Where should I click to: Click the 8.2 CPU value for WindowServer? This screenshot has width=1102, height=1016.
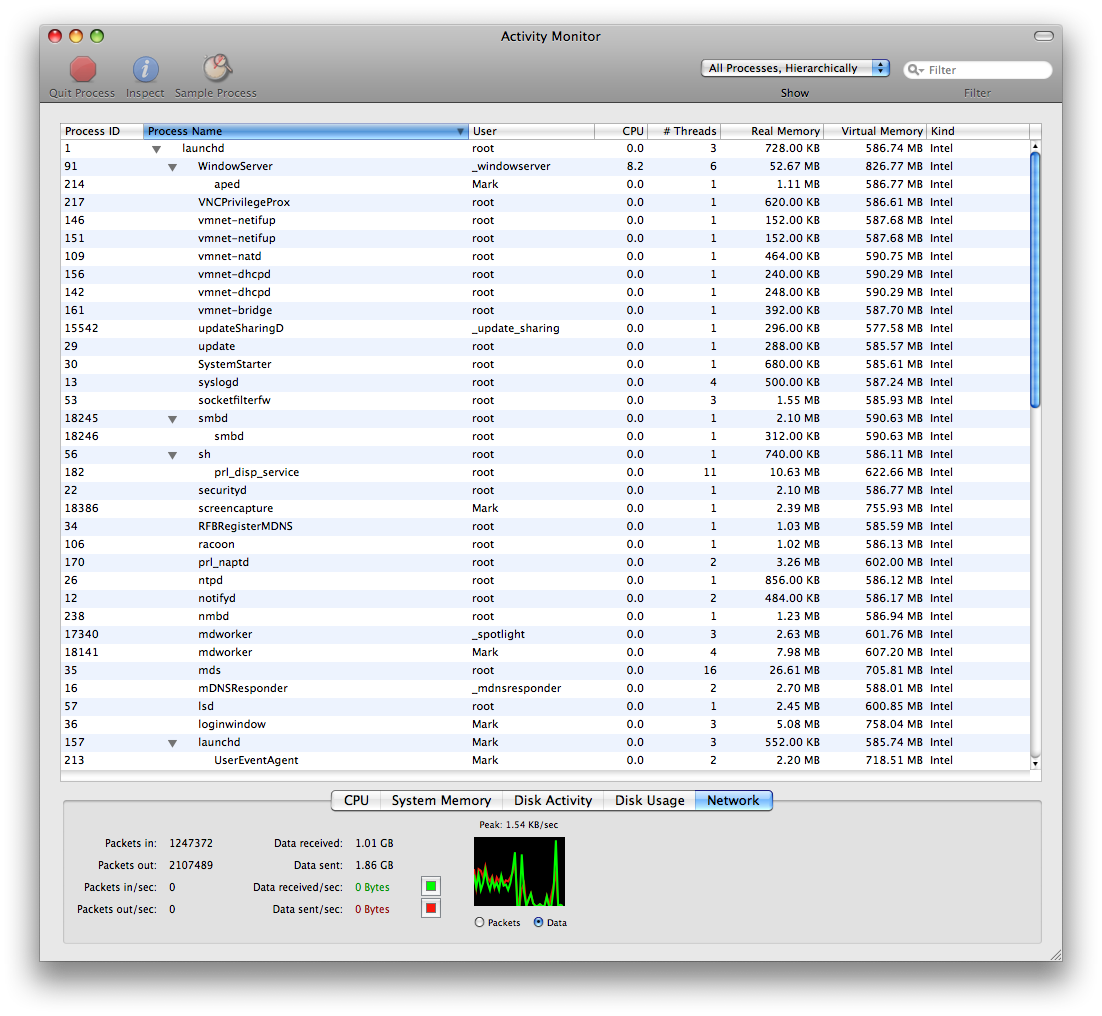click(x=635, y=167)
